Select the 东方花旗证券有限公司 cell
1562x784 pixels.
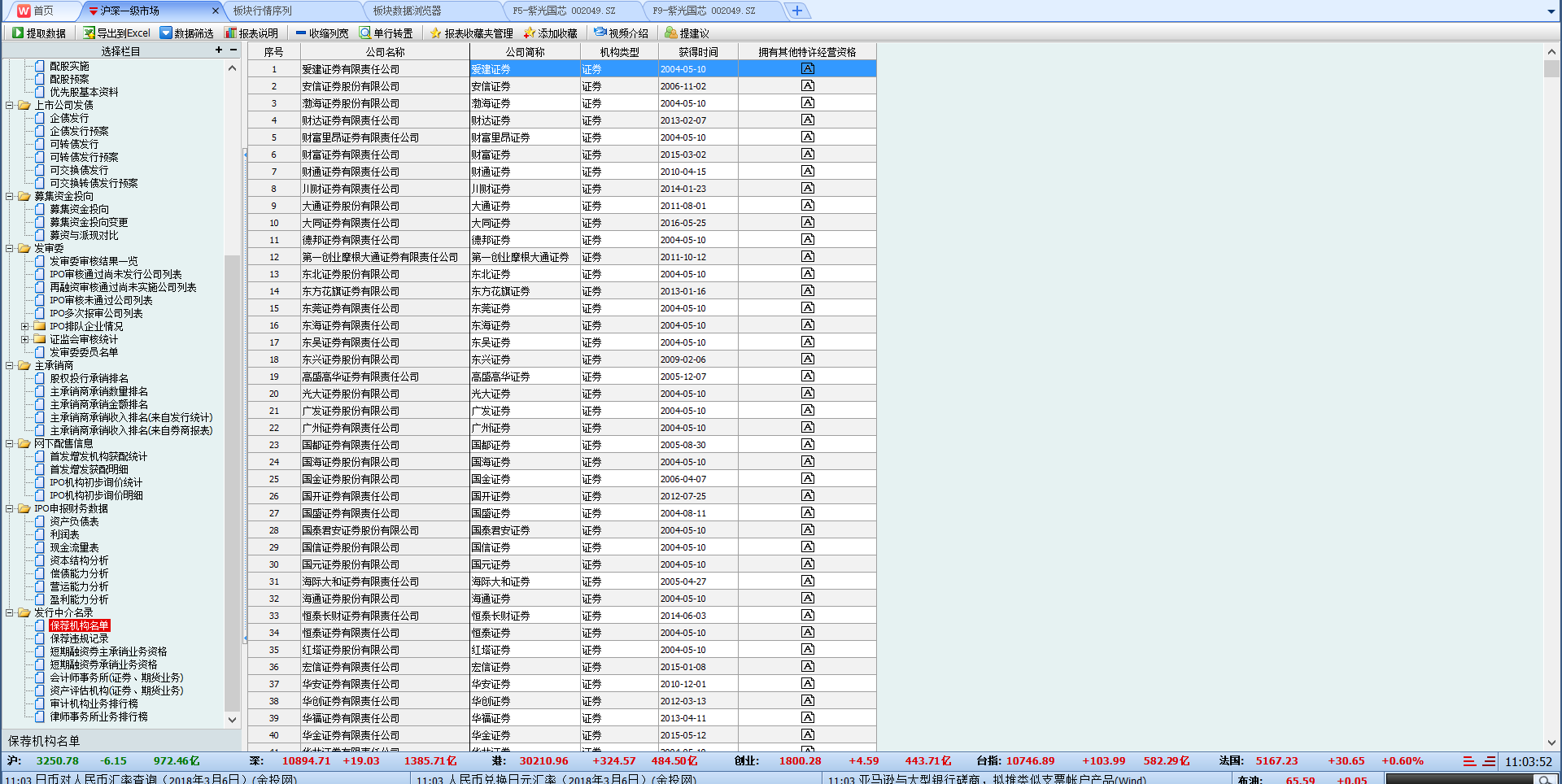(x=385, y=291)
